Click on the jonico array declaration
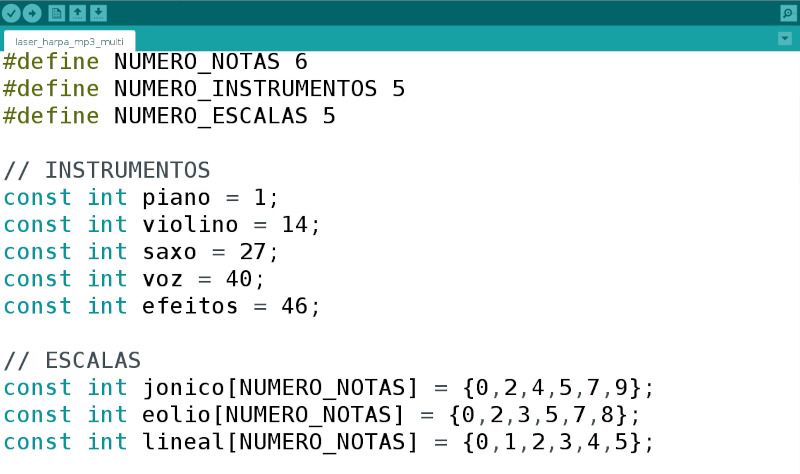800x474 pixels. (329, 388)
